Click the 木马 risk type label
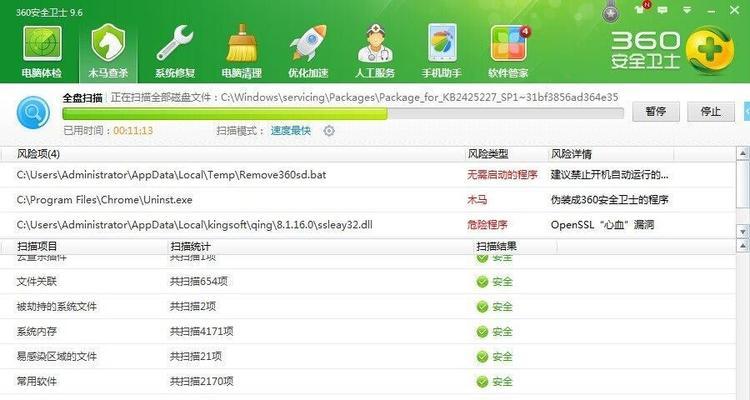This screenshot has width=750, height=400. coord(477,200)
